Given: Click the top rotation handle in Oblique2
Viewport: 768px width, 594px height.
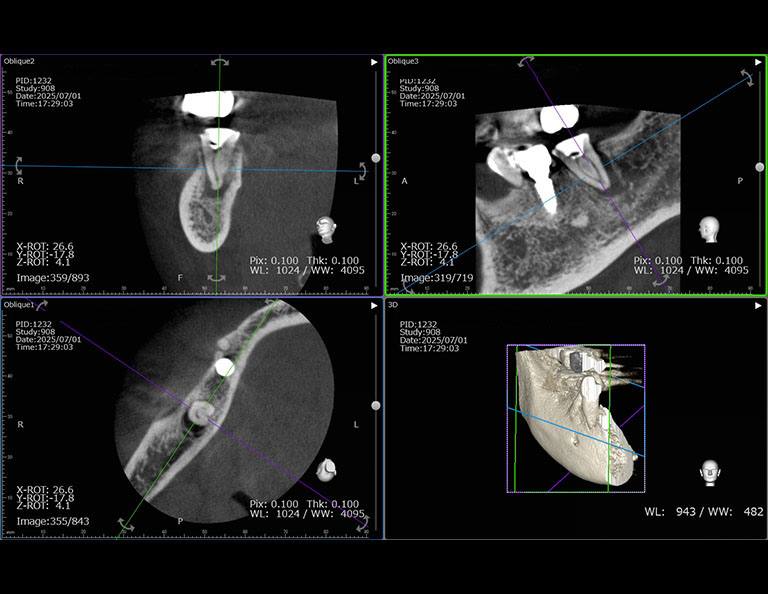Looking at the screenshot, I should coord(219,62).
